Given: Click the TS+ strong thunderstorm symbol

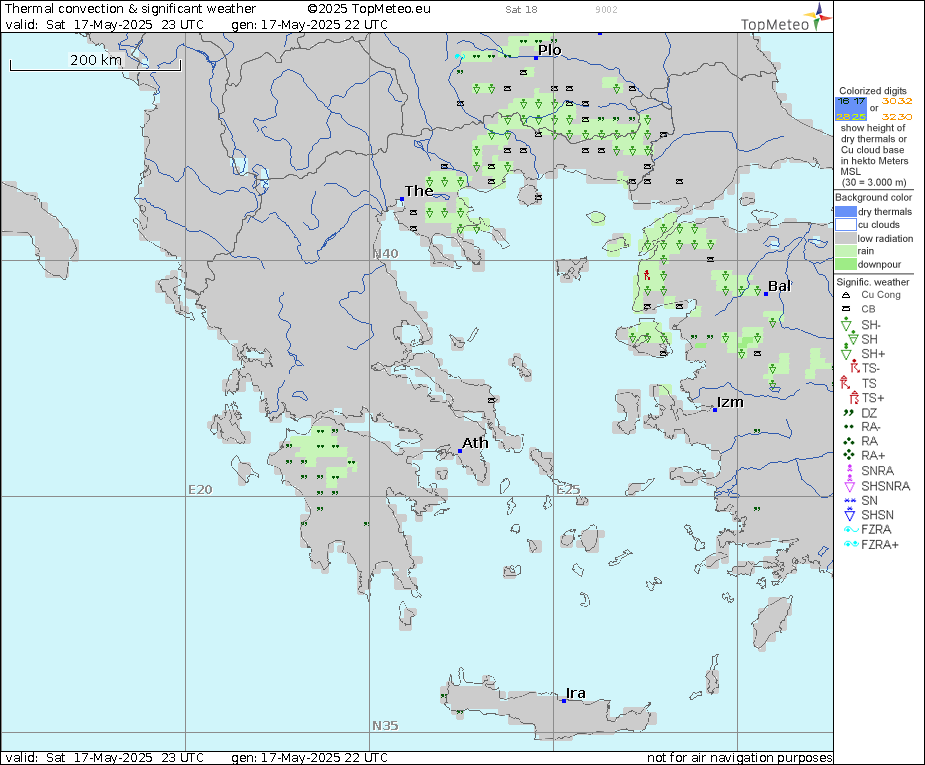Looking at the screenshot, I should 854,397.
